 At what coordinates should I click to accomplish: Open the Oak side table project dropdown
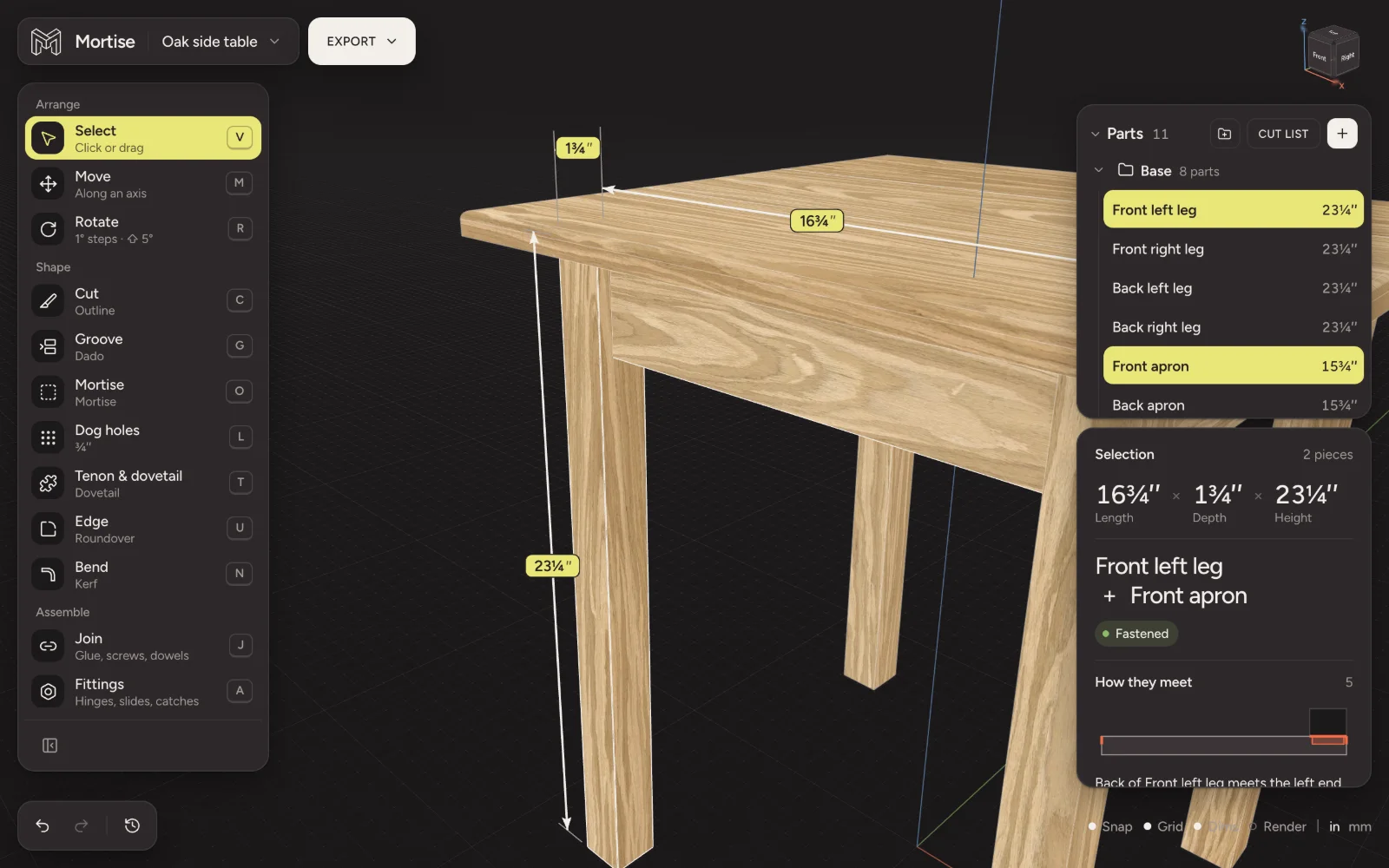221,42
